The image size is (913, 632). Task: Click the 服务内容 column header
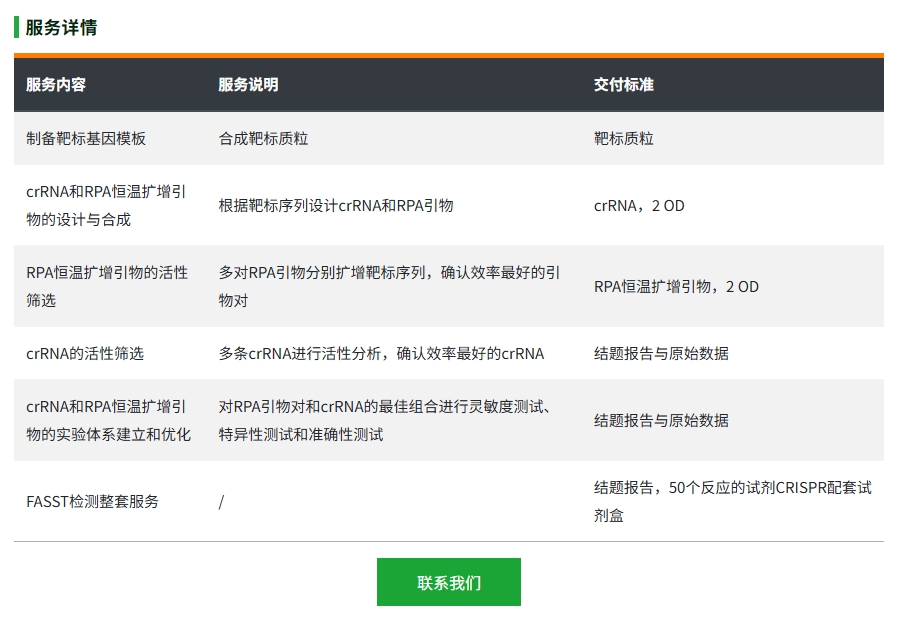[56, 84]
